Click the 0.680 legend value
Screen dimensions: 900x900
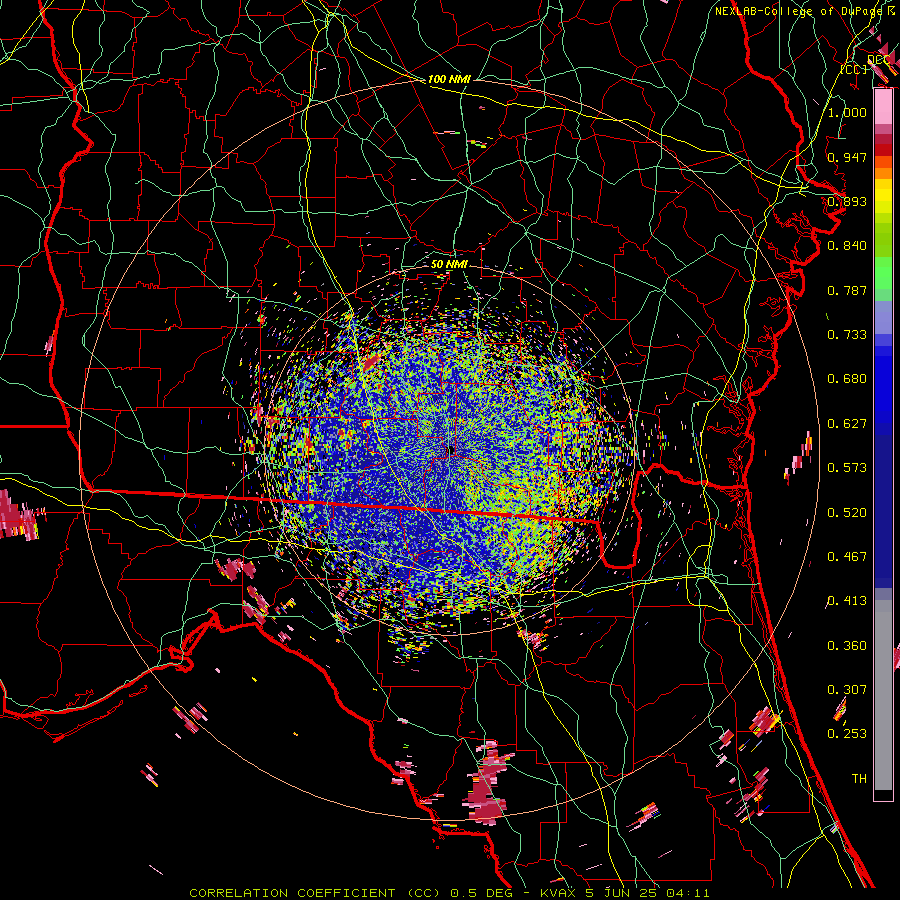point(847,378)
